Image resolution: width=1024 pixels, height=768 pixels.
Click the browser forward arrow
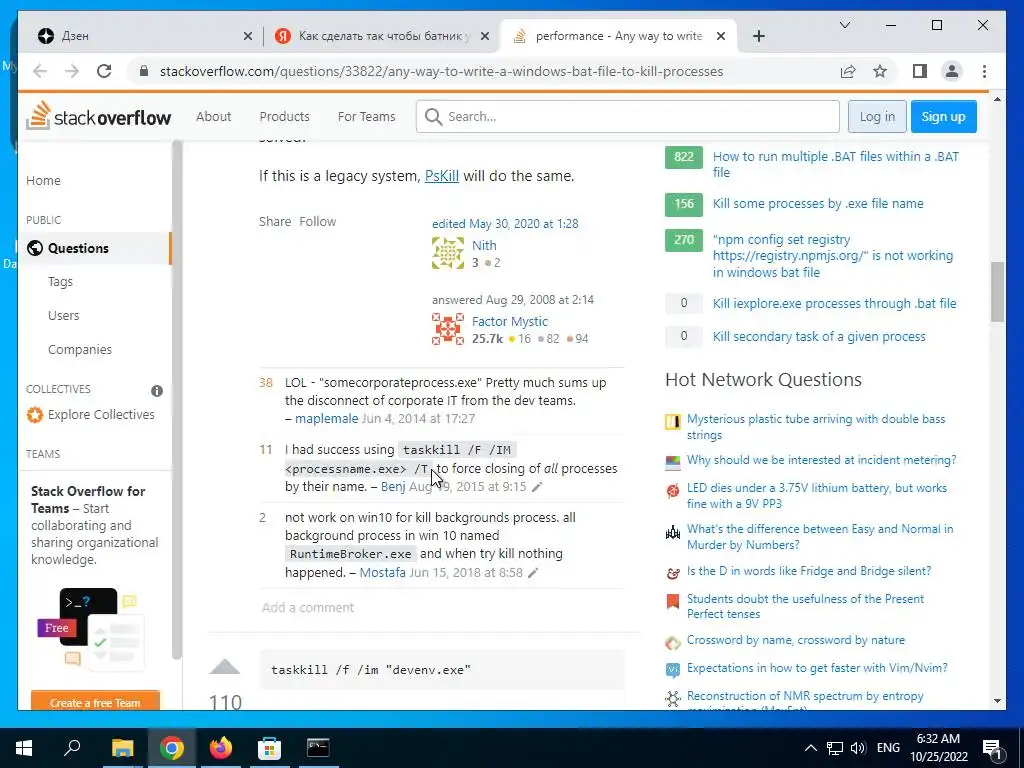(x=72, y=71)
